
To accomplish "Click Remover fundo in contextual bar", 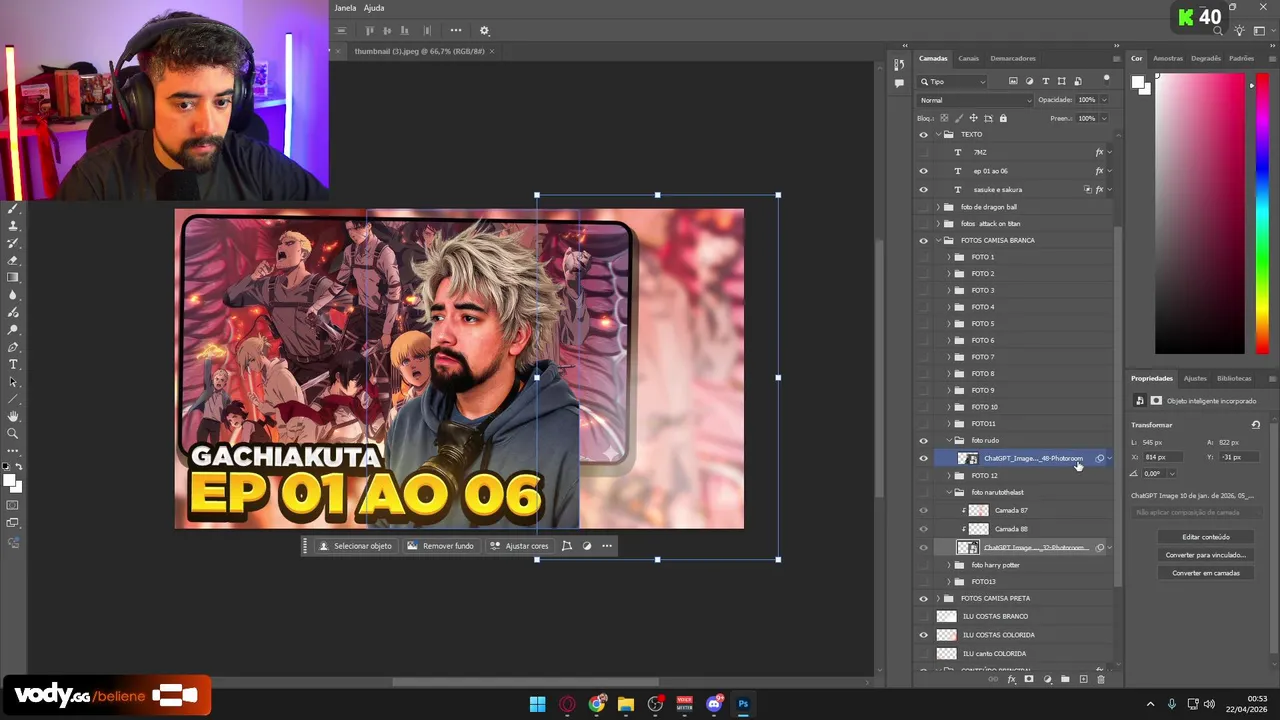I will (x=440, y=546).
